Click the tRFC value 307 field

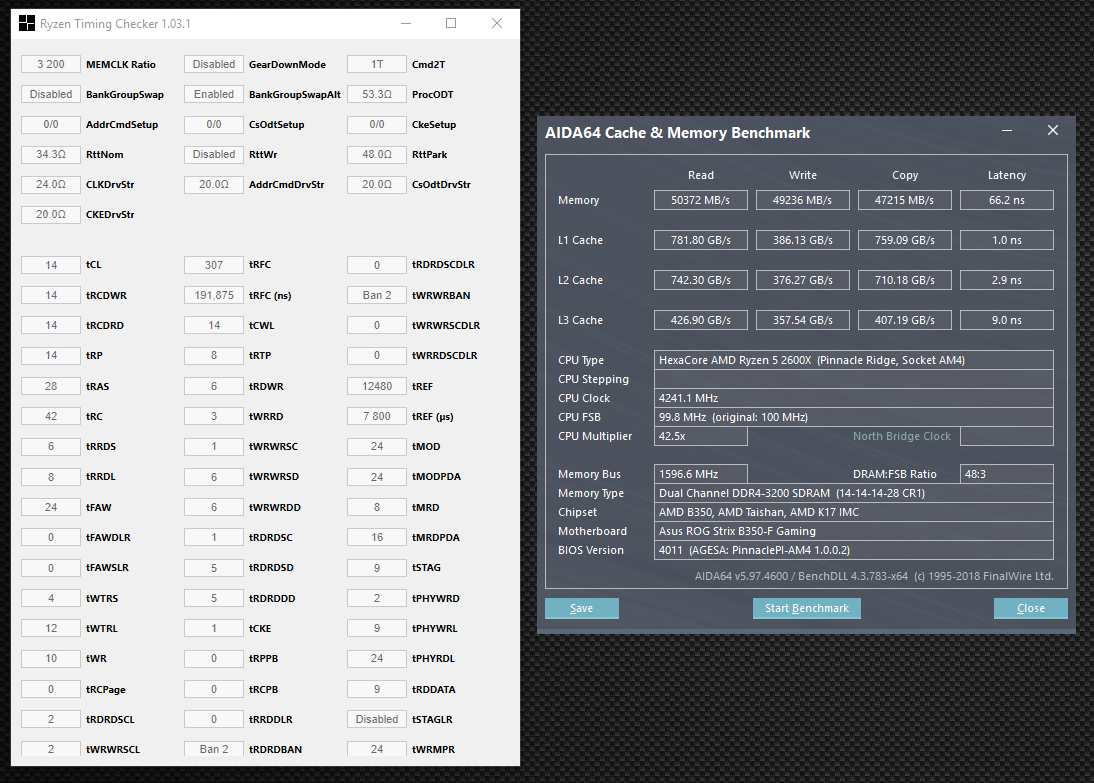214,265
